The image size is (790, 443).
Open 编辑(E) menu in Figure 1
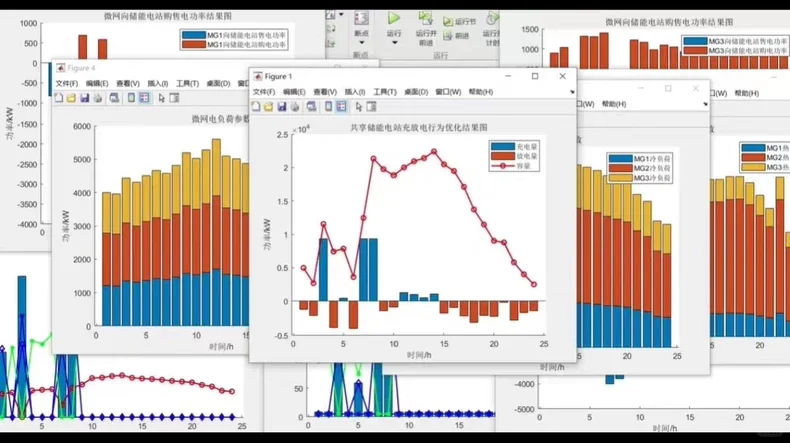[x=294, y=92]
